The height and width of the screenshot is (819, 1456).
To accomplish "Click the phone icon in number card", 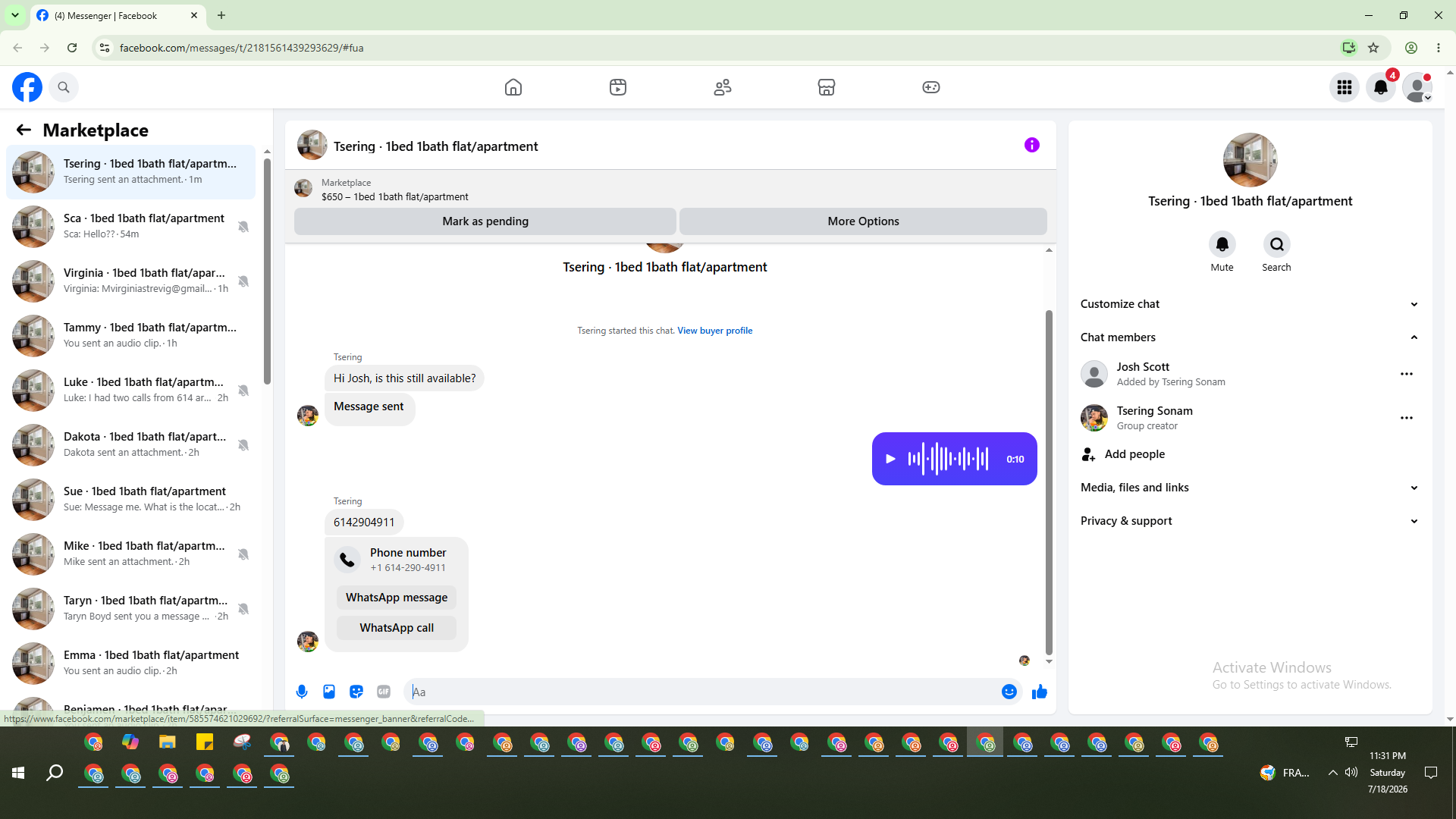I will pos(347,560).
